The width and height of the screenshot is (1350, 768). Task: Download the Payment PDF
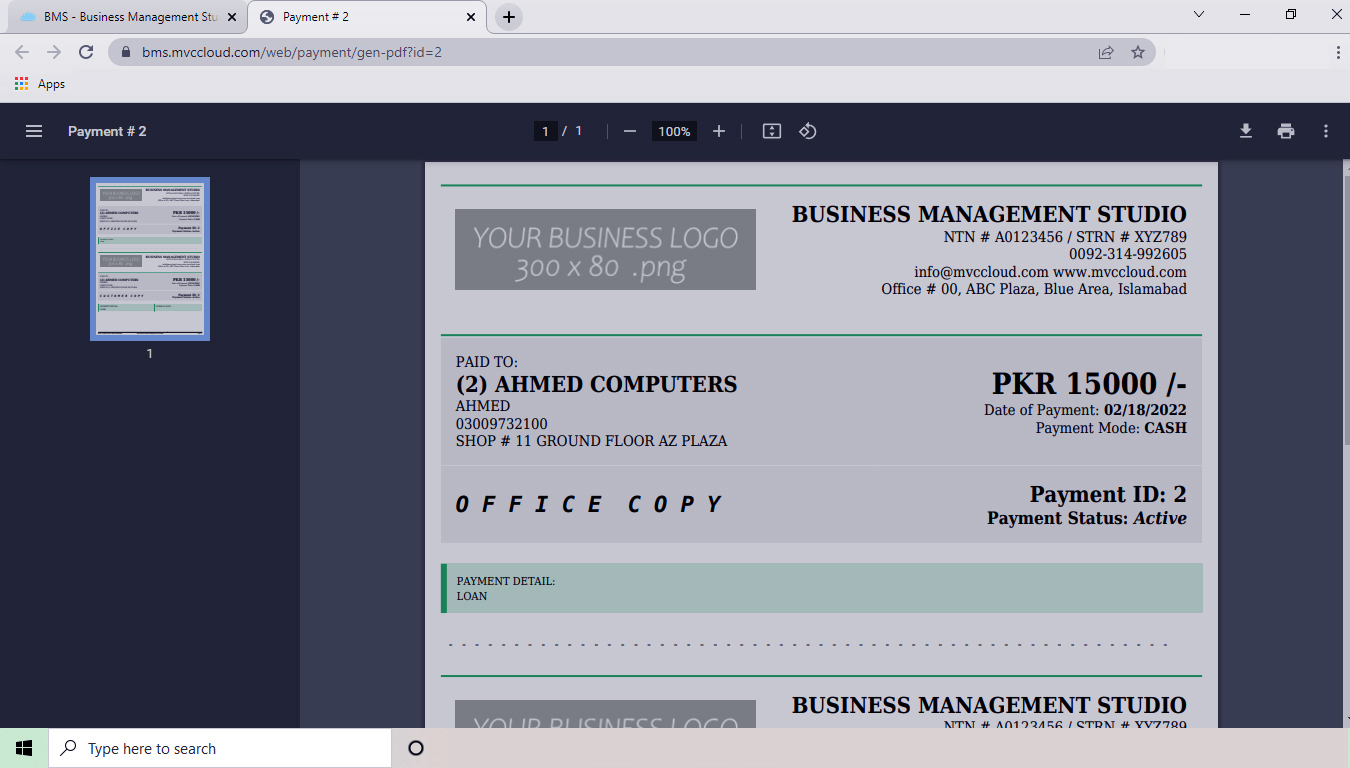1246,131
